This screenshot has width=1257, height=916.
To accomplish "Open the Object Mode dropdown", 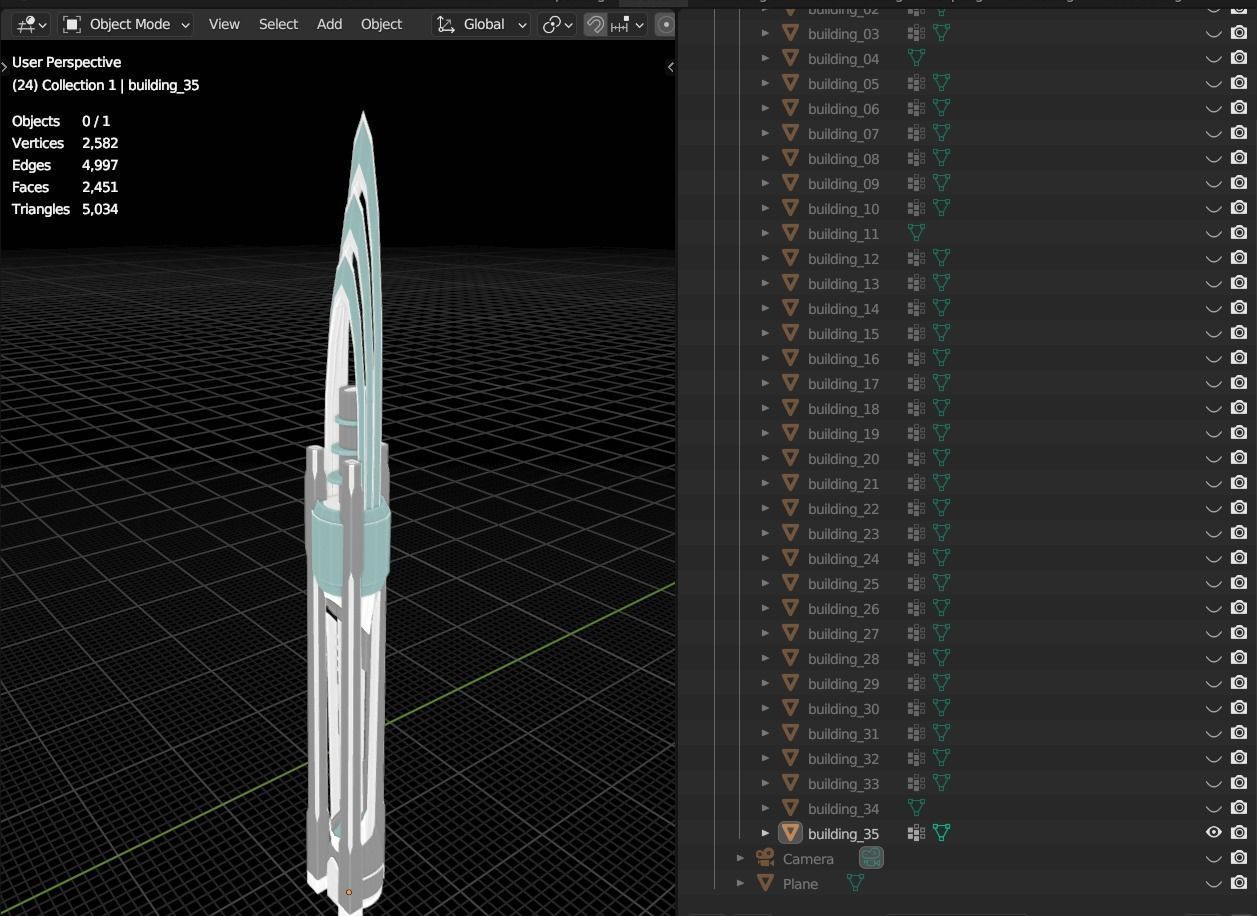I will click(126, 24).
